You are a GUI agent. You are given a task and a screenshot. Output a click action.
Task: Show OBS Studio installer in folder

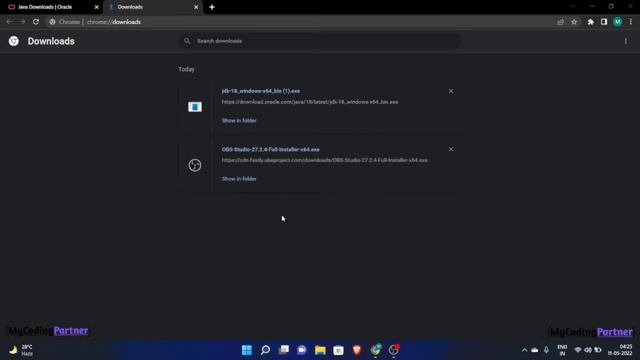tap(239, 179)
